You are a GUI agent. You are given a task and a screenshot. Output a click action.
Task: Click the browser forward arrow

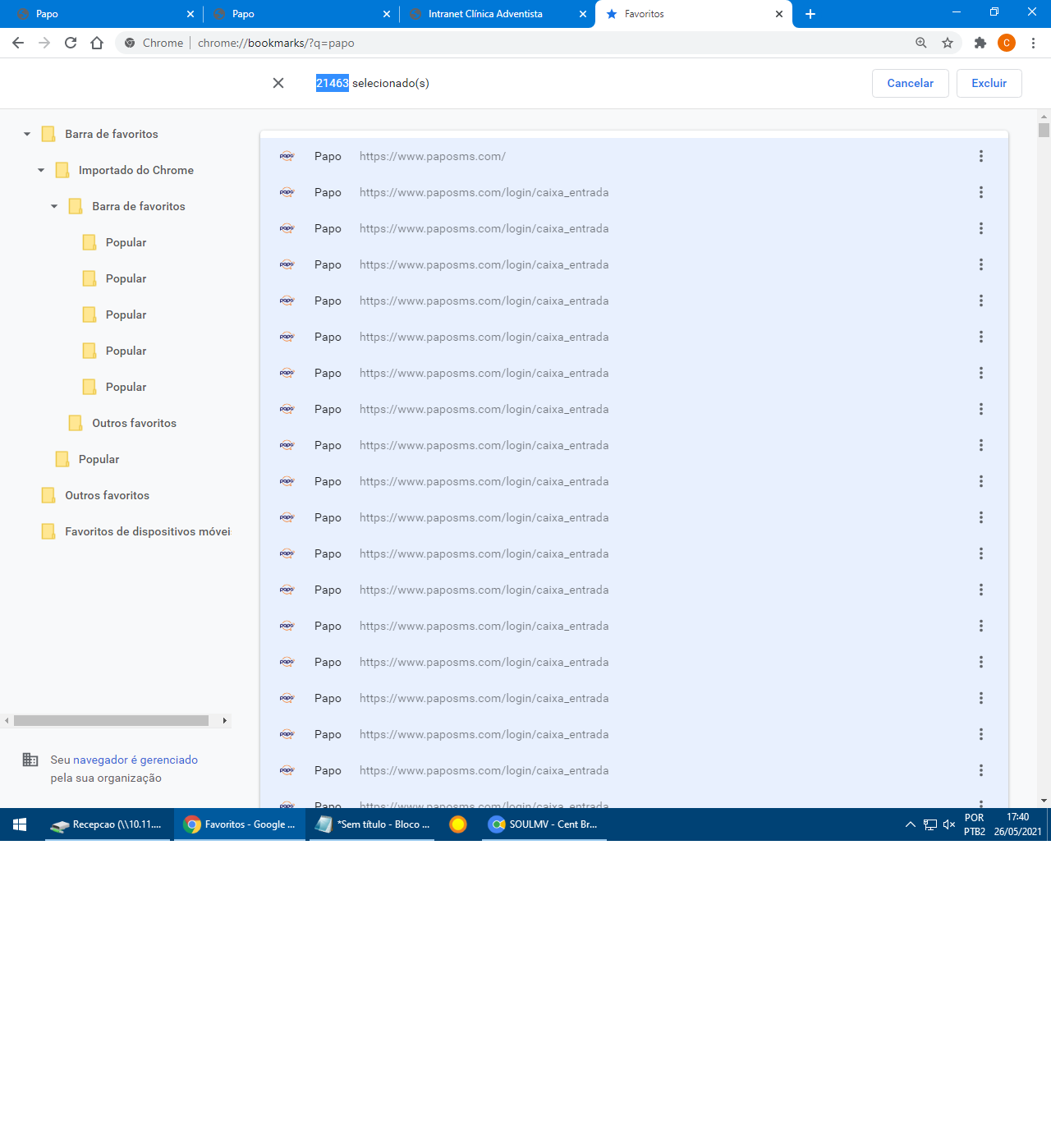point(44,43)
